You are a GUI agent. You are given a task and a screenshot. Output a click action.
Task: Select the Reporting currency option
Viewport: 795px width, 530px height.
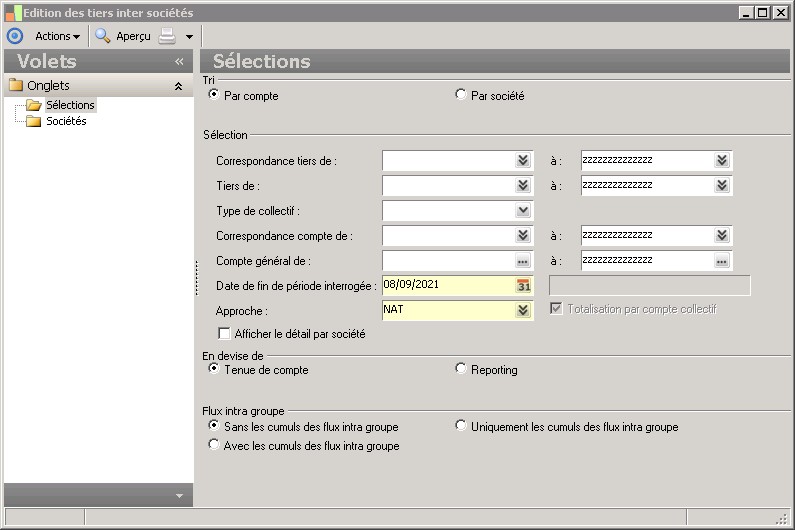461,369
